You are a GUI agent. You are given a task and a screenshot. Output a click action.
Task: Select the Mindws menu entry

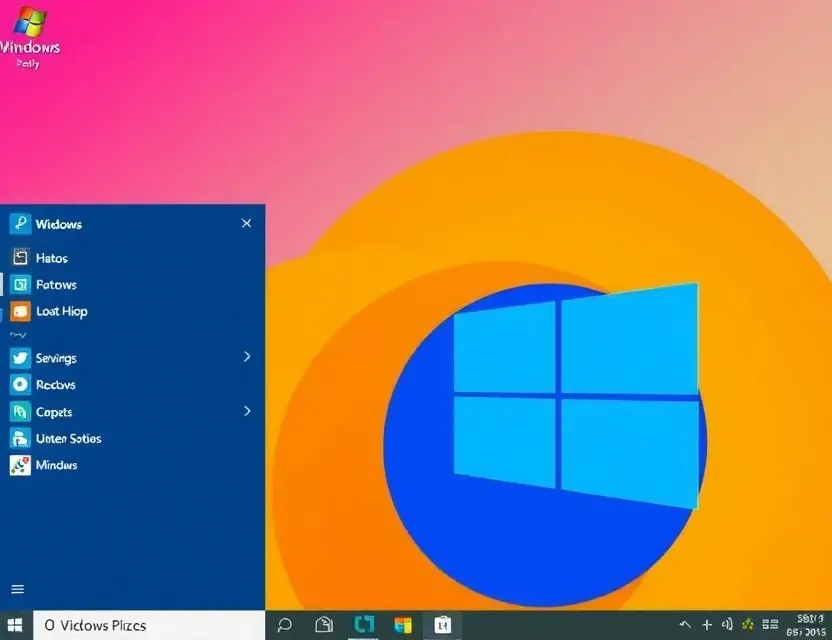[x=133, y=465]
